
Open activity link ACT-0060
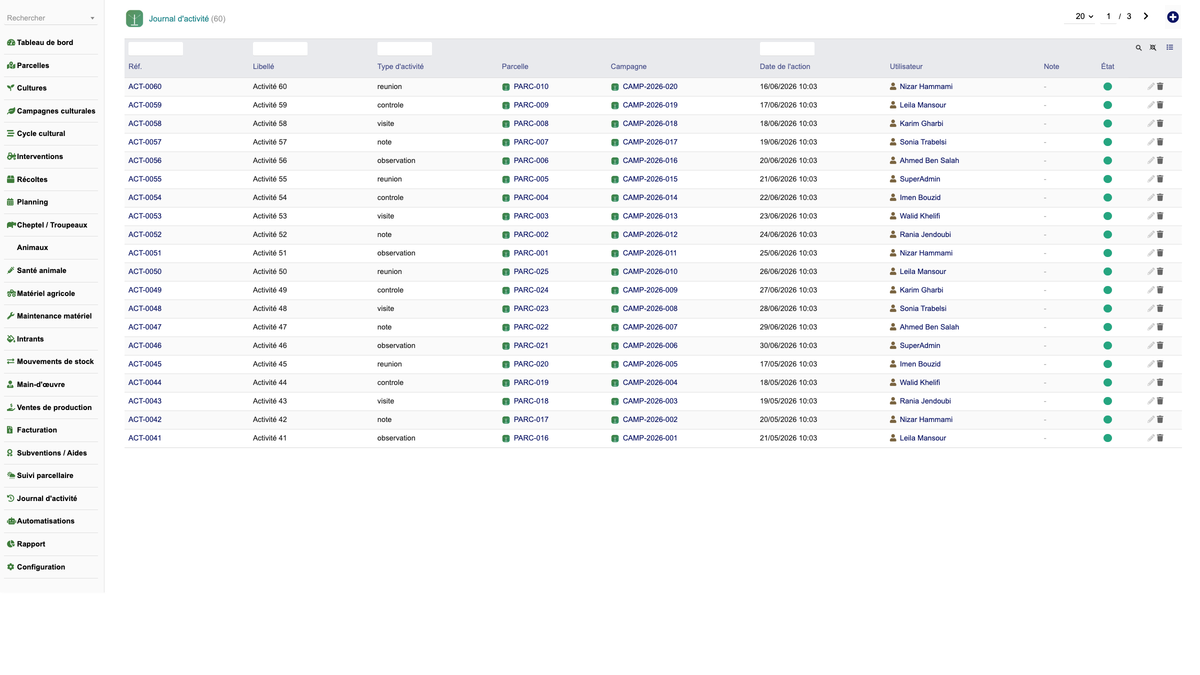point(145,87)
